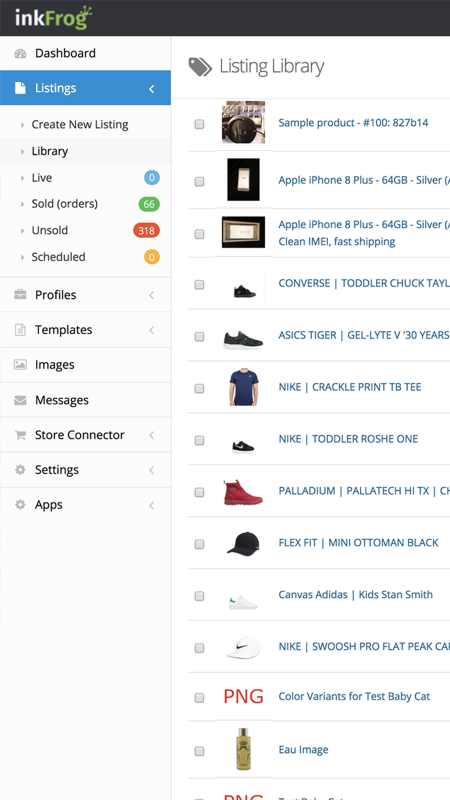Open Canvas Adidas Kids Stan Smith link
Viewport: 450px width, 800px height.
pos(355,594)
